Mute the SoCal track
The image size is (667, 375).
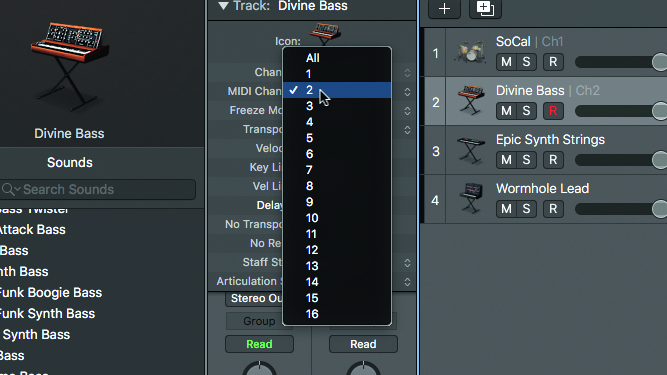pos(506,62)
